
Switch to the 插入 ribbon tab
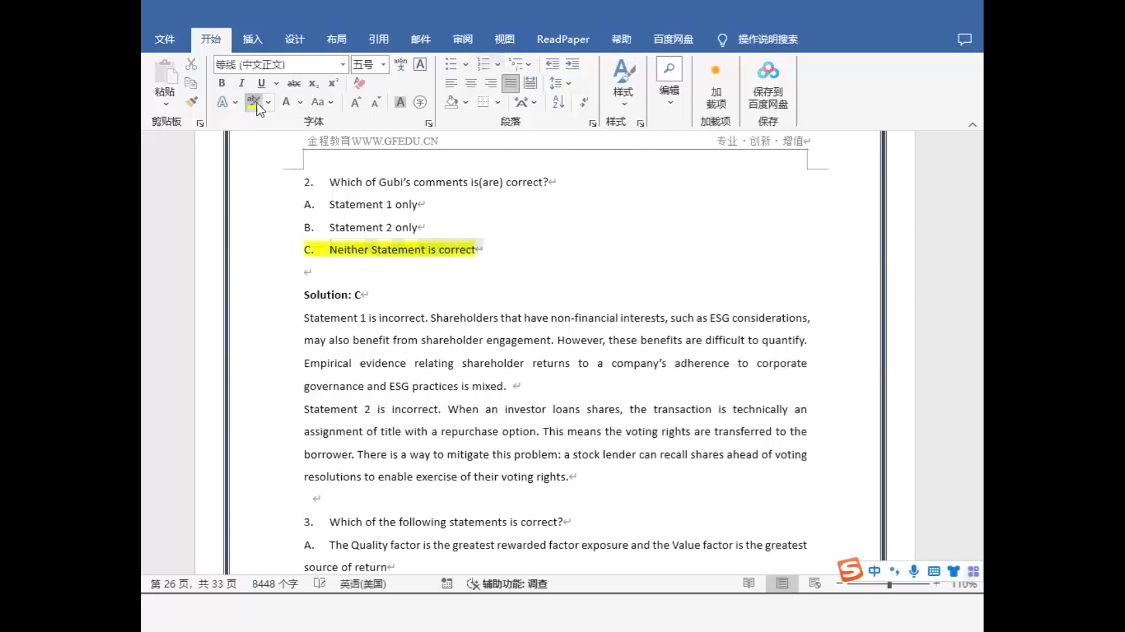252,40
